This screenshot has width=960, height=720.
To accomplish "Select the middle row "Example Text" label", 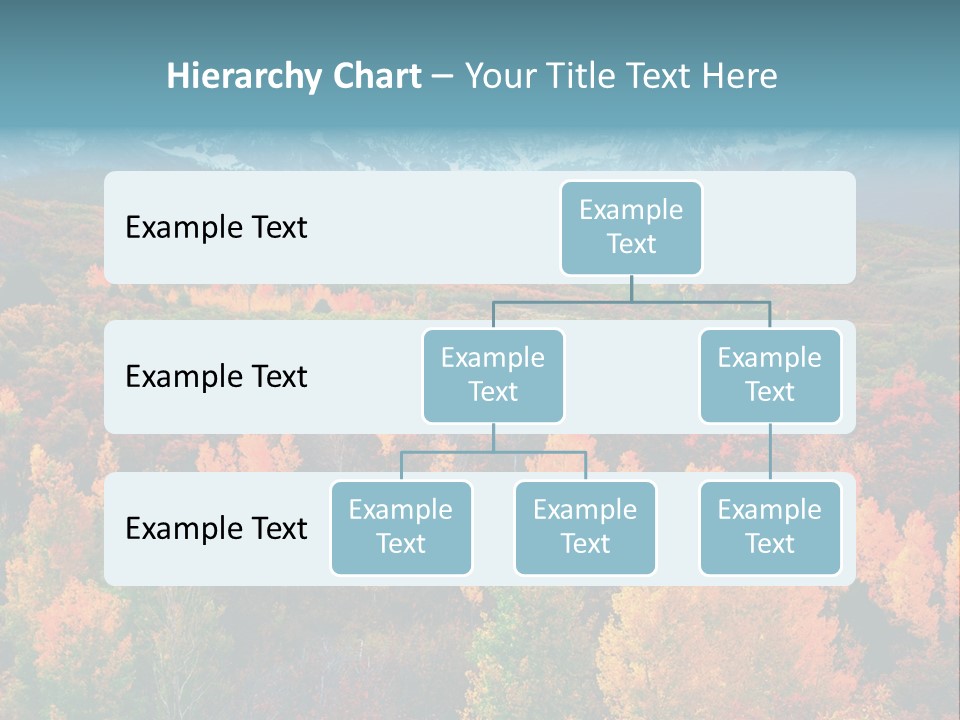I will 216,376.
